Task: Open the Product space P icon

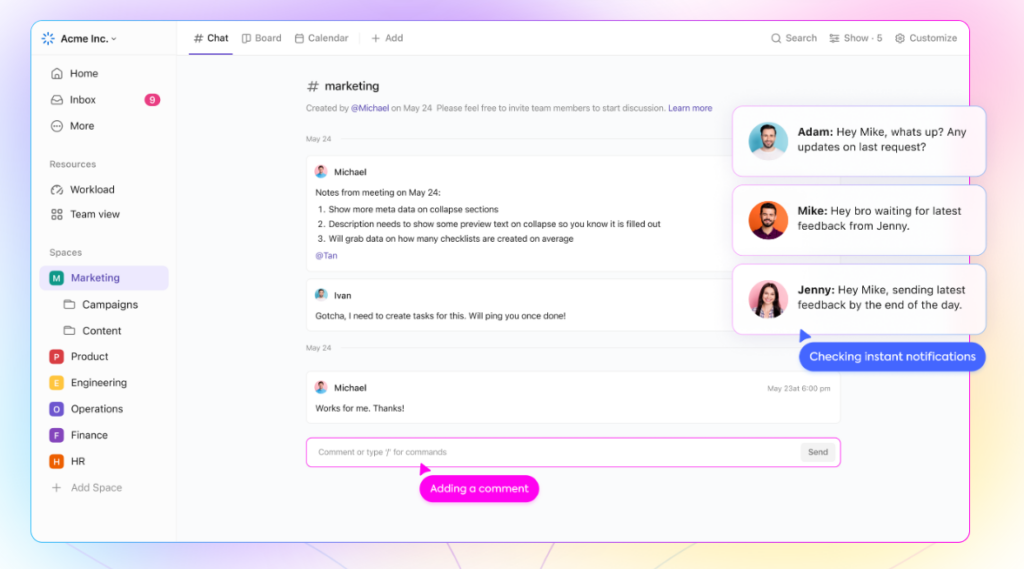Action: [57, 357]
